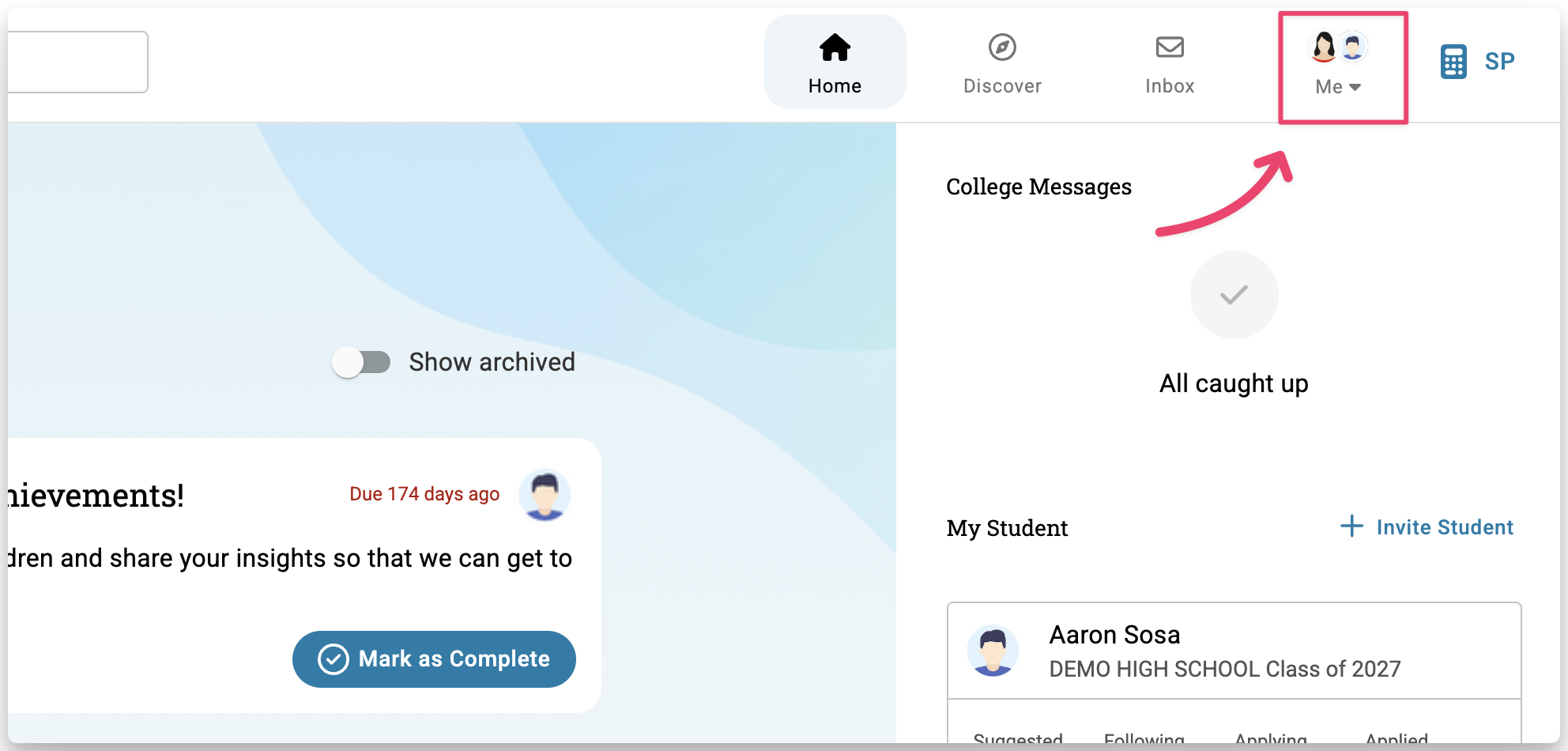
Task: Open the Aaron Sosa student name
Action: (1114, 635)
